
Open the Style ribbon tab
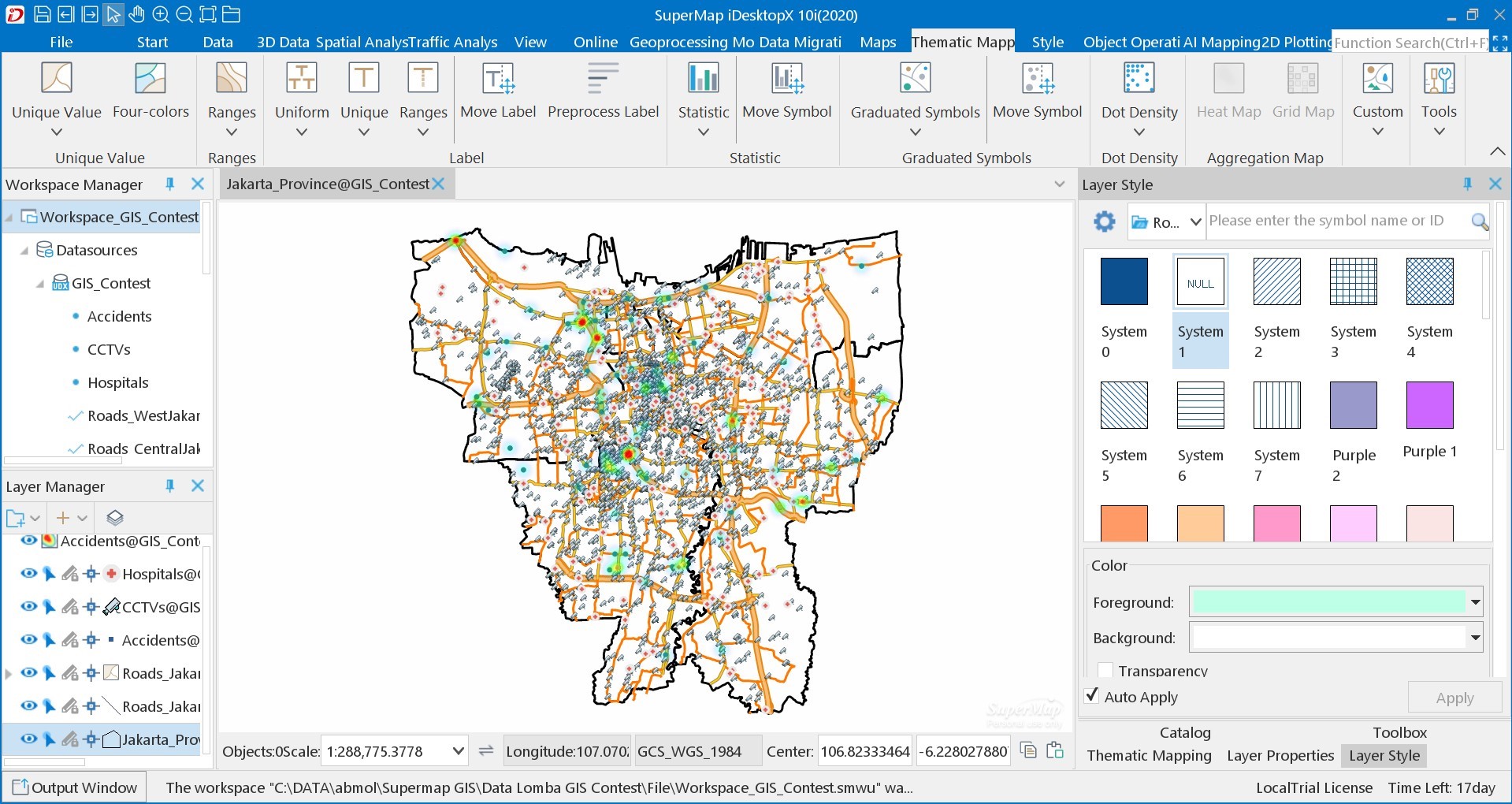coord(1047,42)
